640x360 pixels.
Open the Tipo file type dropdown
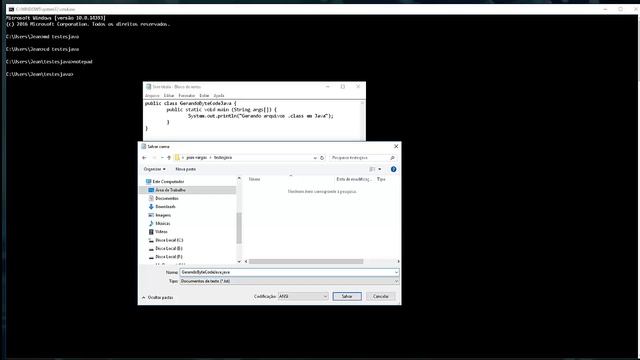289,281
